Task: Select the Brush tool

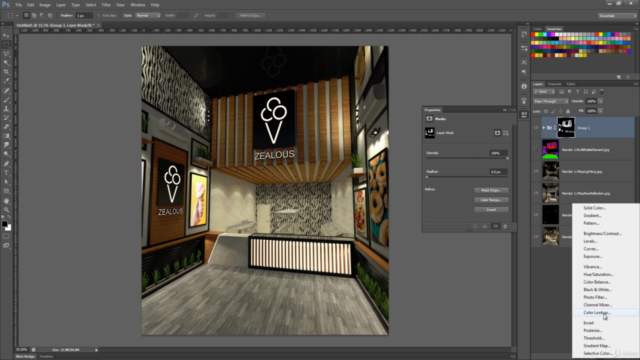Action: point(7,100)
